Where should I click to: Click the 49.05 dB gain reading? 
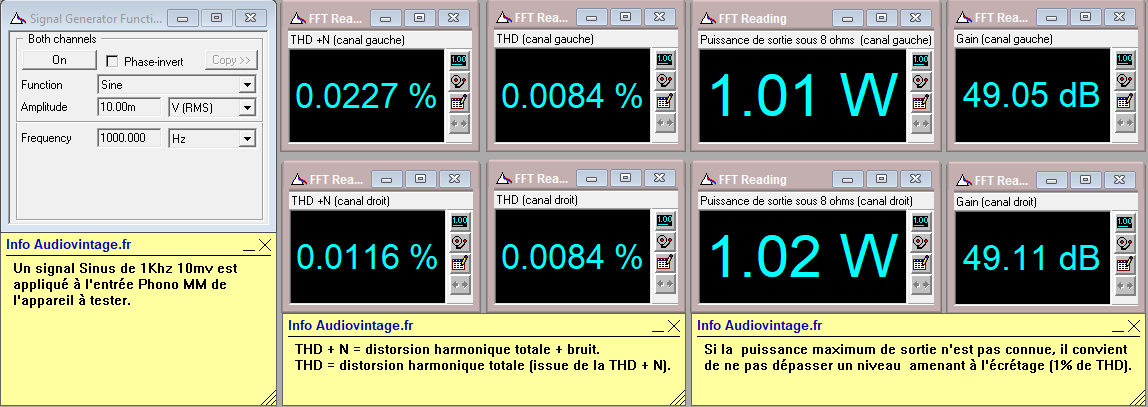[1031, 95]
